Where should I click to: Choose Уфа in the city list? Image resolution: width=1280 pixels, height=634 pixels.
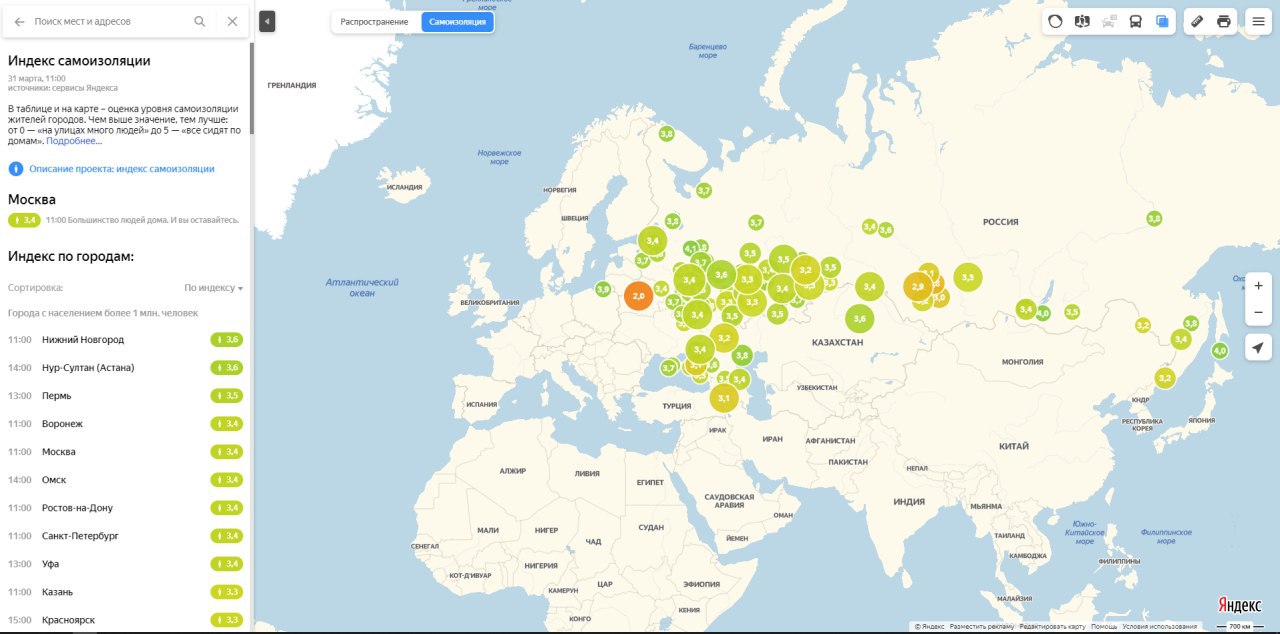(125, 564)
